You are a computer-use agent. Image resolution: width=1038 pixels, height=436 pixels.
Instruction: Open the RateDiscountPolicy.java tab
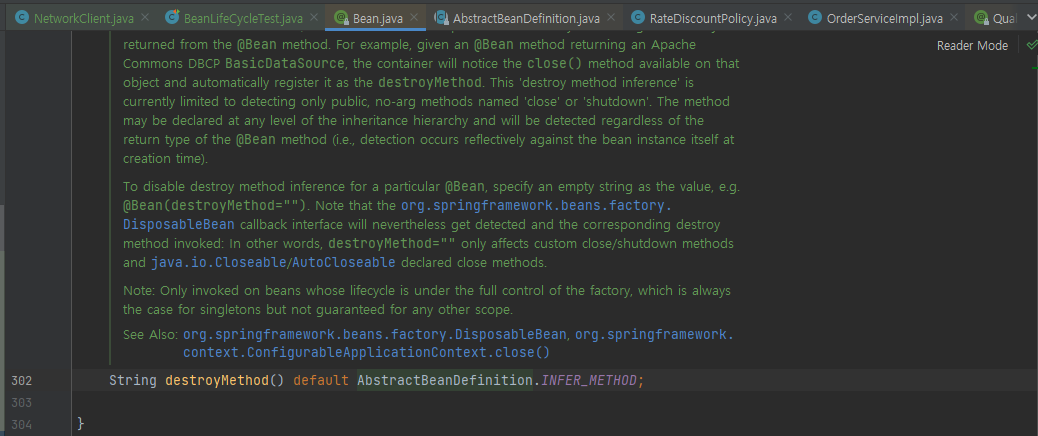(x=713, y=18)
